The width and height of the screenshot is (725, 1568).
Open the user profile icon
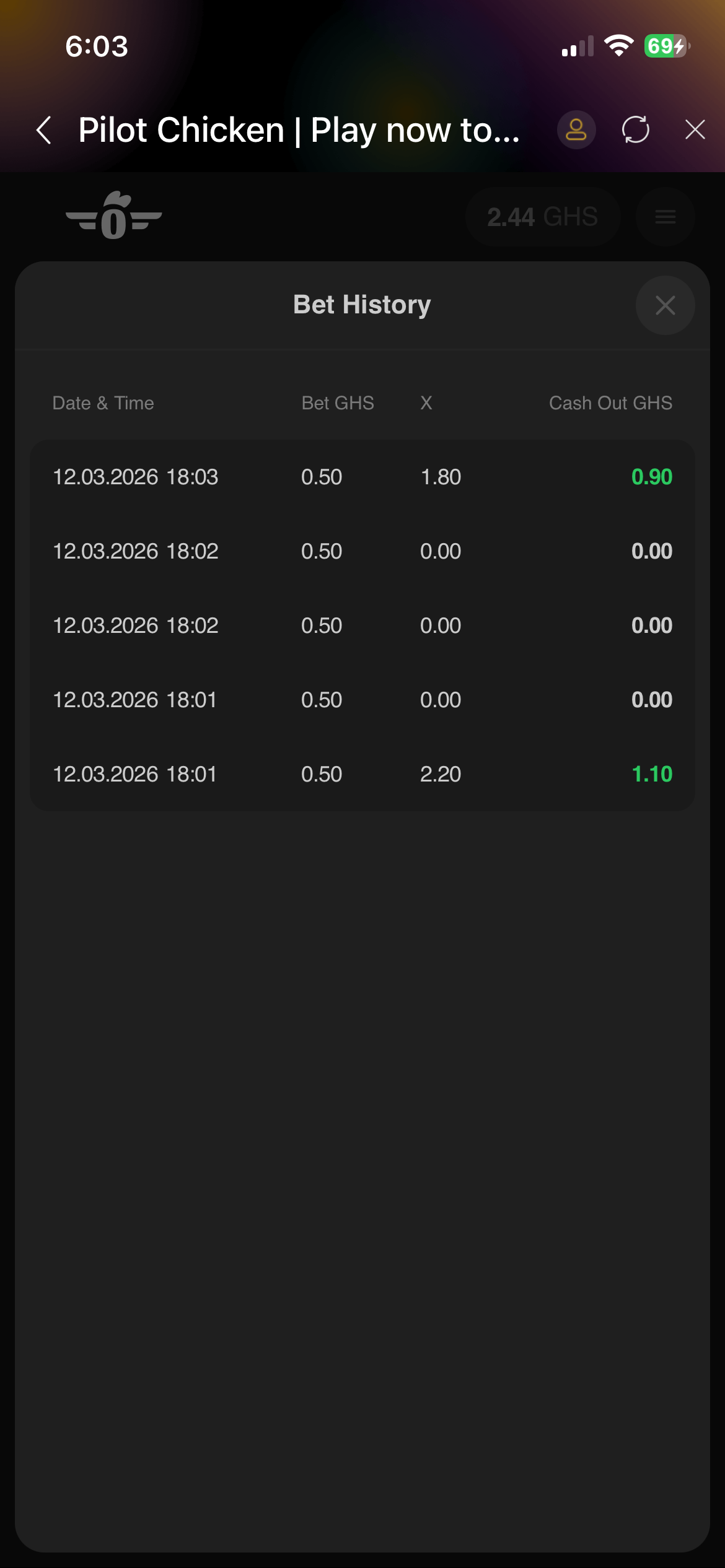[576, 130]
